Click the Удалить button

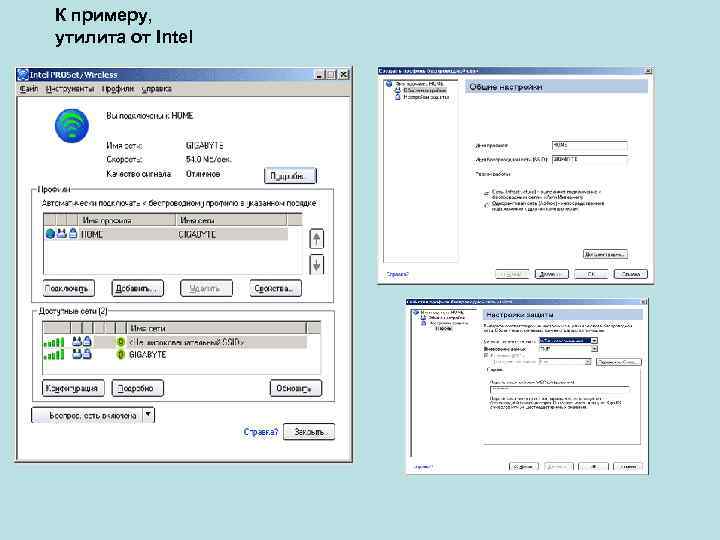click(206, 288)
